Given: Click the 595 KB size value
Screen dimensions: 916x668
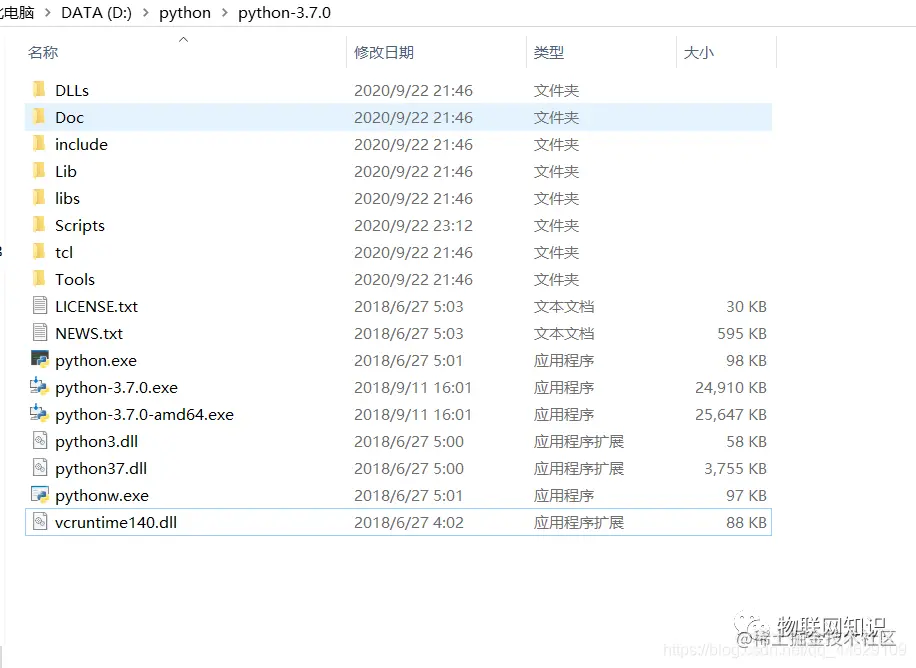Looking at the screenshot, I should click(741, 333).
